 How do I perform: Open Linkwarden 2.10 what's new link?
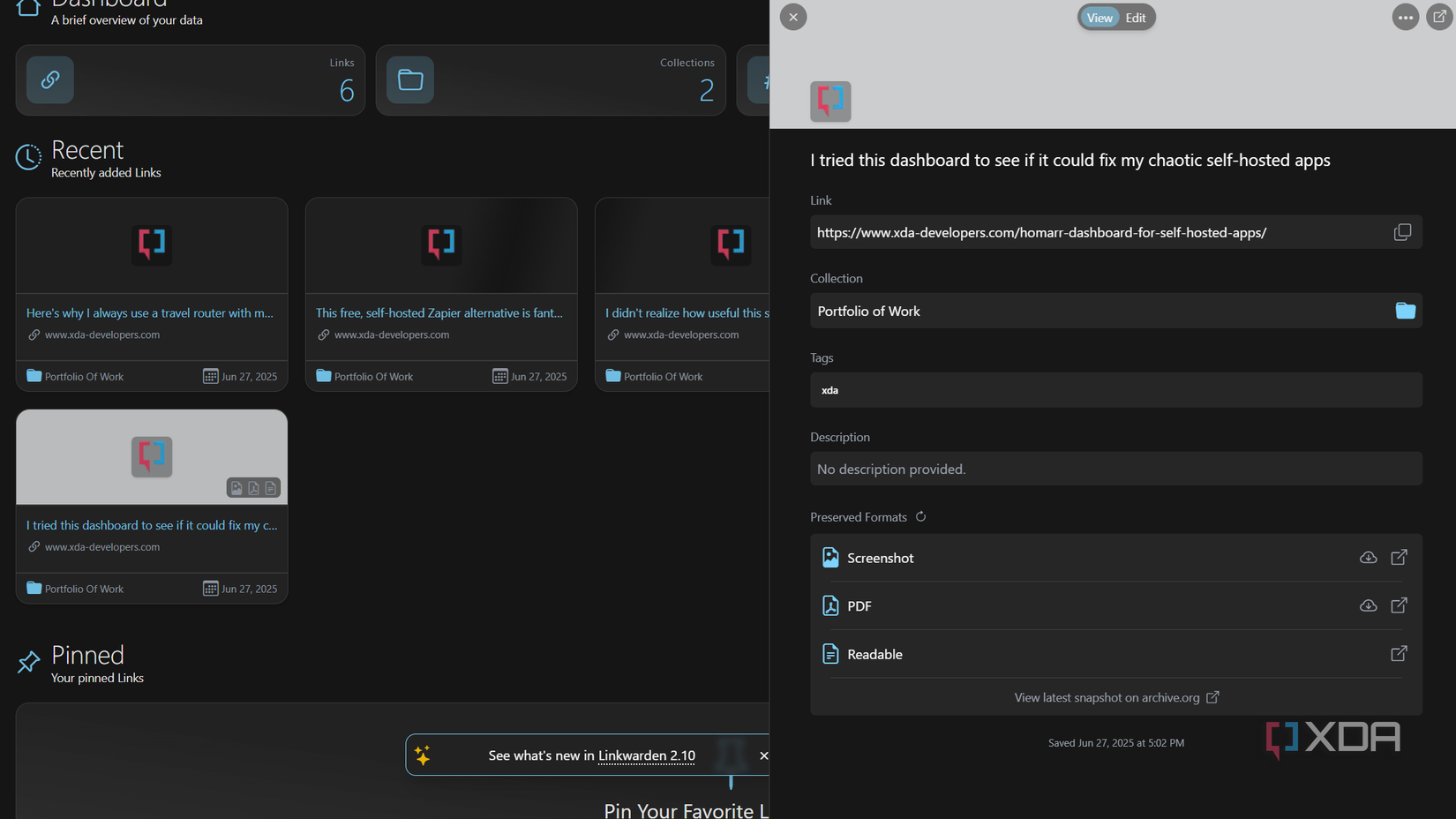(x=646, y=755)
